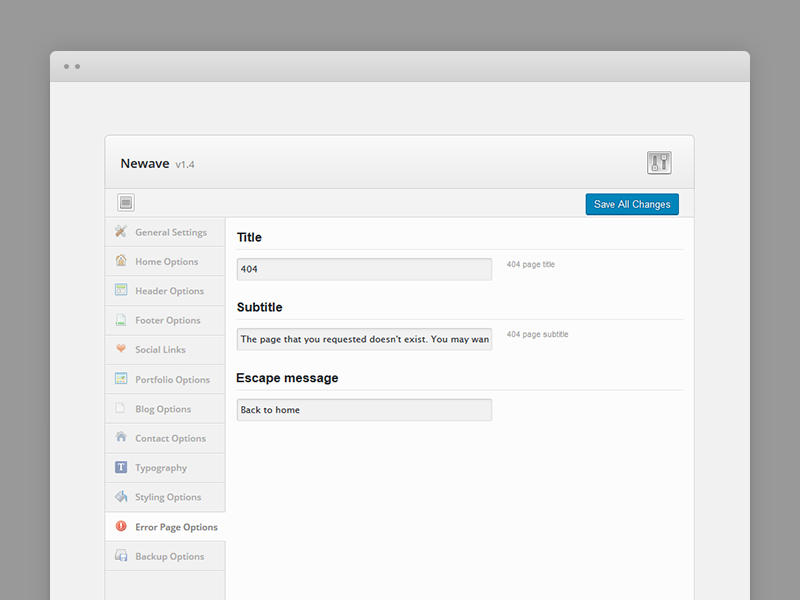Go to Contact Options tab
Image resolution: width=800 pixels, height=600 pixels.
pos(165,438)
